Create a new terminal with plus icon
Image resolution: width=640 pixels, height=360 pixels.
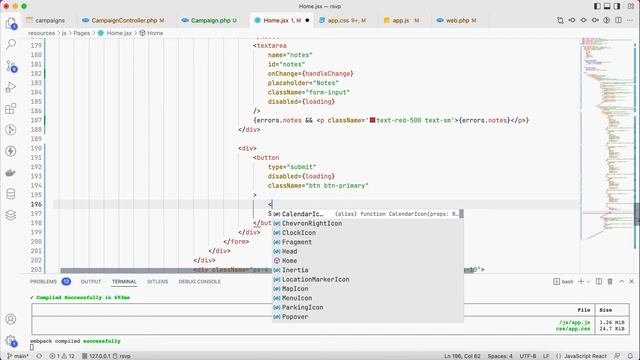[581, 281]
